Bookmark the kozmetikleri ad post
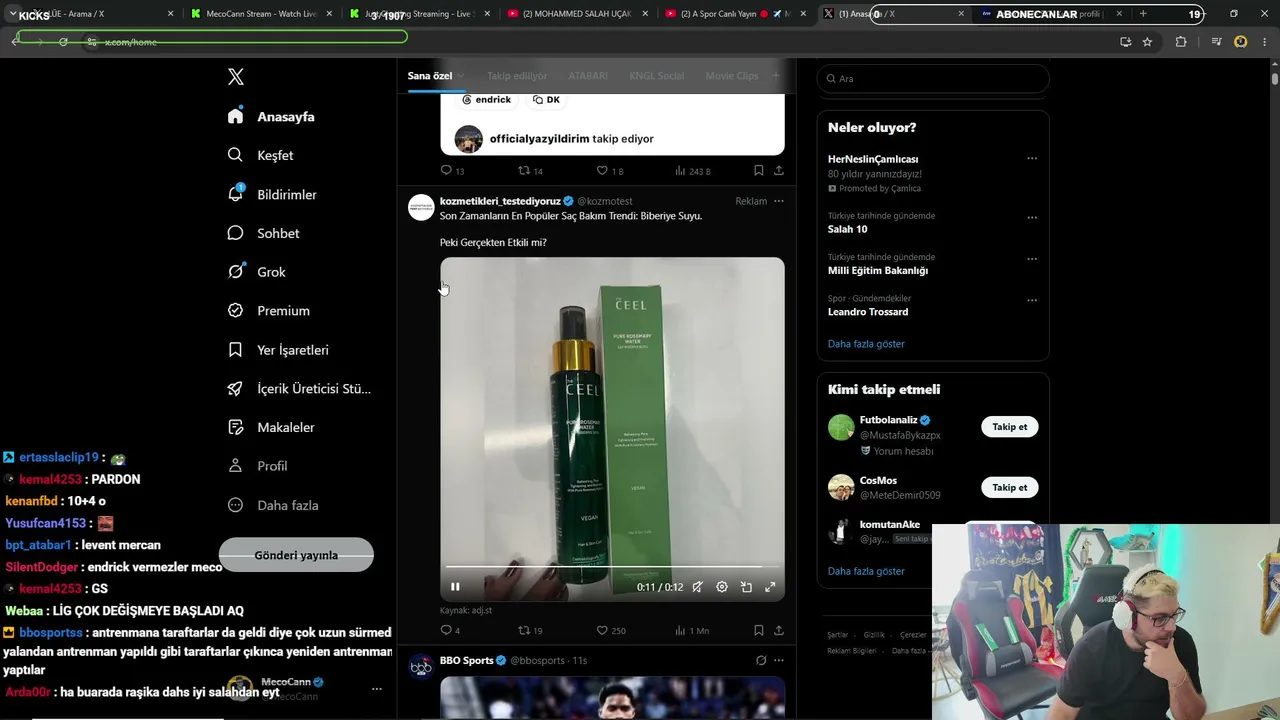The height and width of the screenshot is (720, 1280). click(x=759, y=631)
